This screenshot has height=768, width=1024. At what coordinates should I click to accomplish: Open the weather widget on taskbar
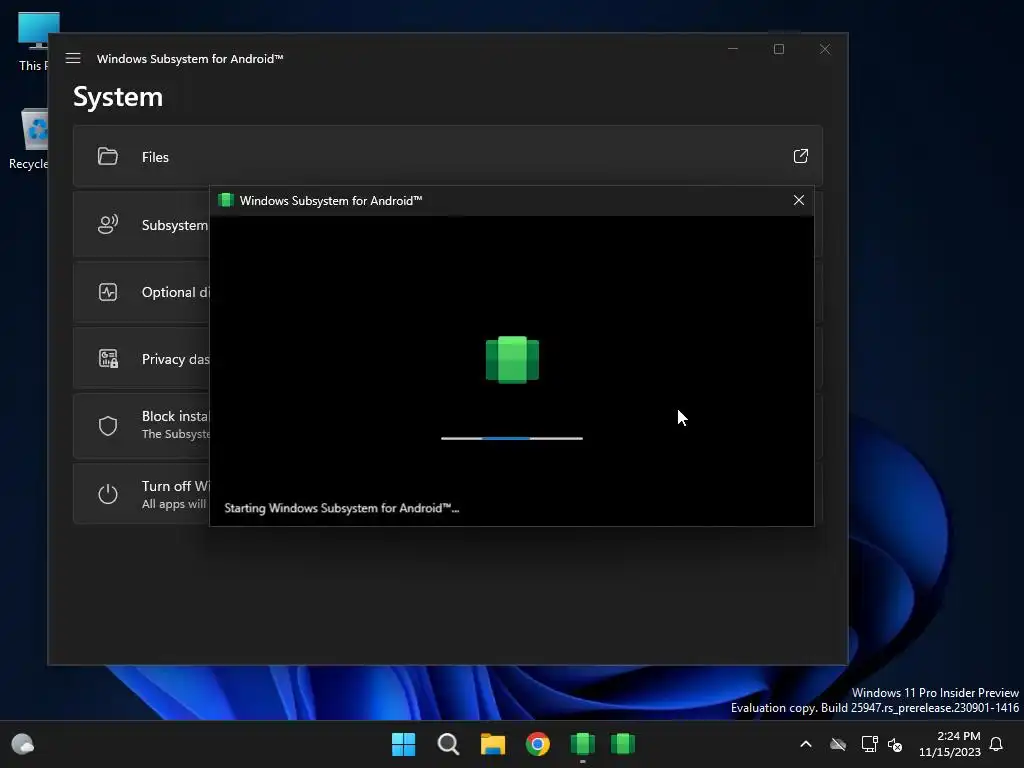pyautogui.click(x=23, y=744)
